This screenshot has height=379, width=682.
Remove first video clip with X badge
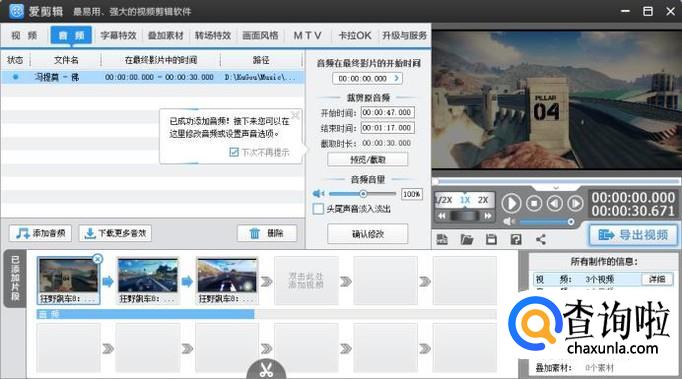(x=98, y=259)
